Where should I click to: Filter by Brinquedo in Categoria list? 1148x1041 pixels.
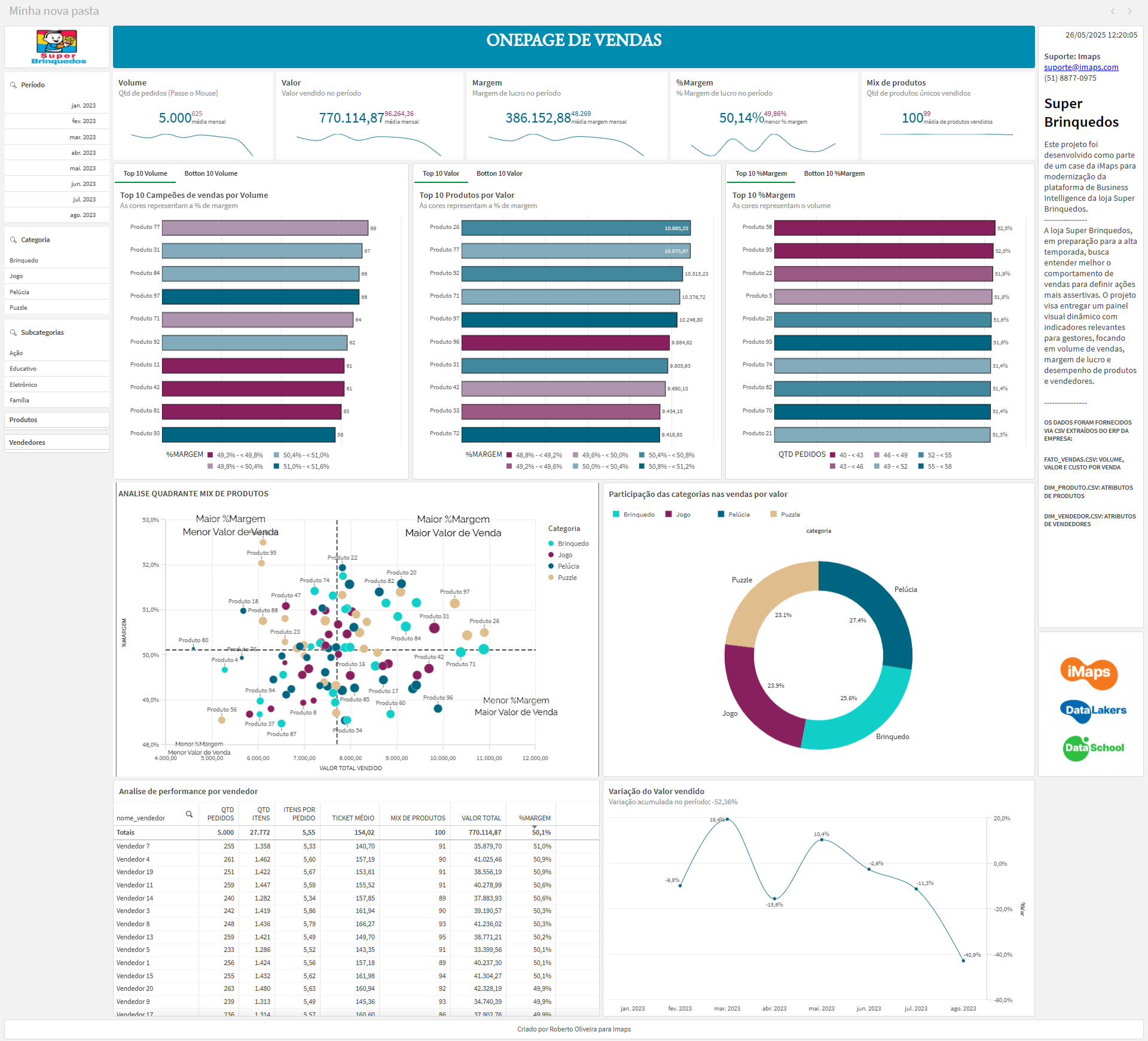[x=57, y=261]
